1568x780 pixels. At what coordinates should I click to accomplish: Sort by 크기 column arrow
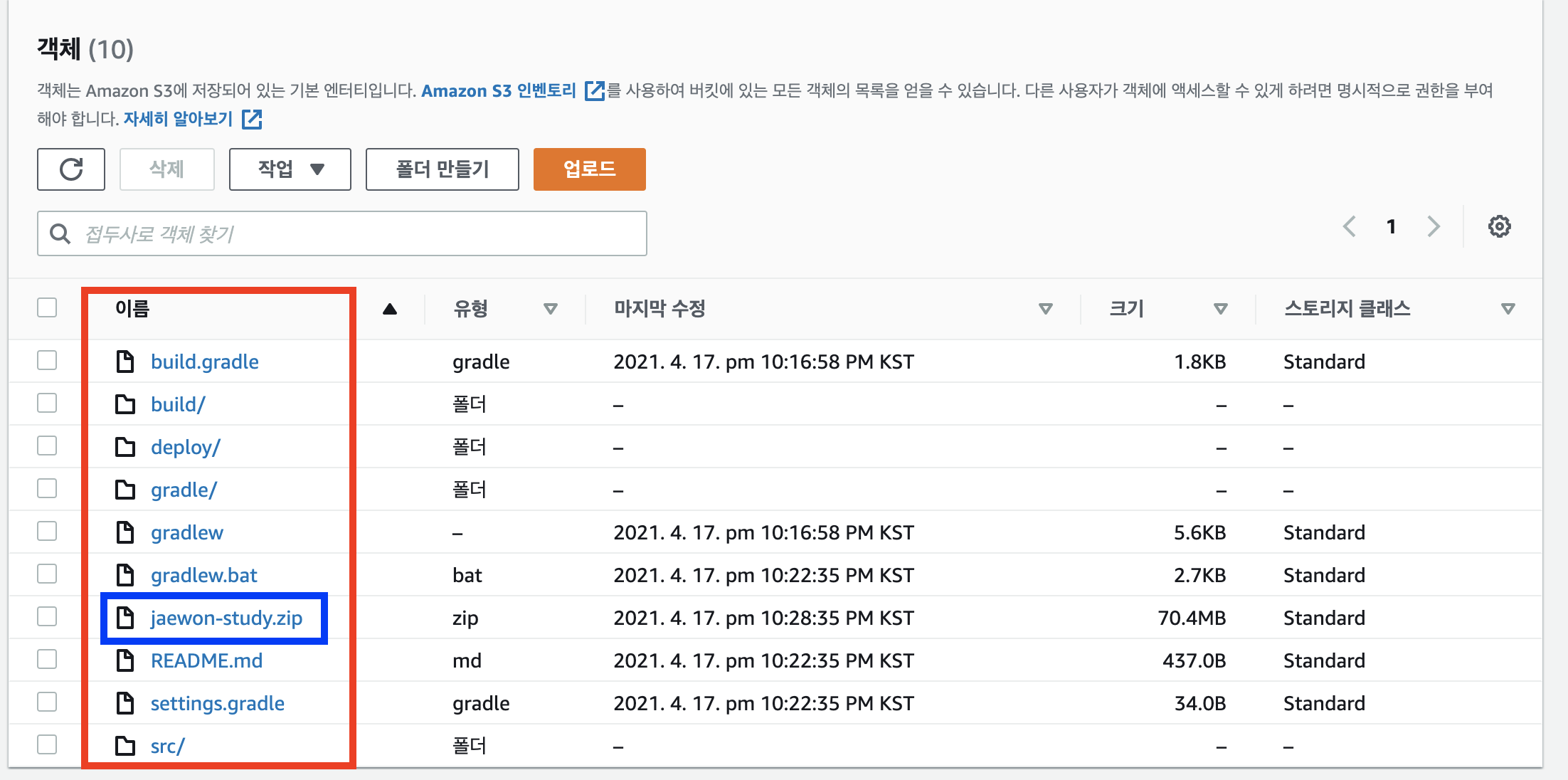[x=1220, y=309]
